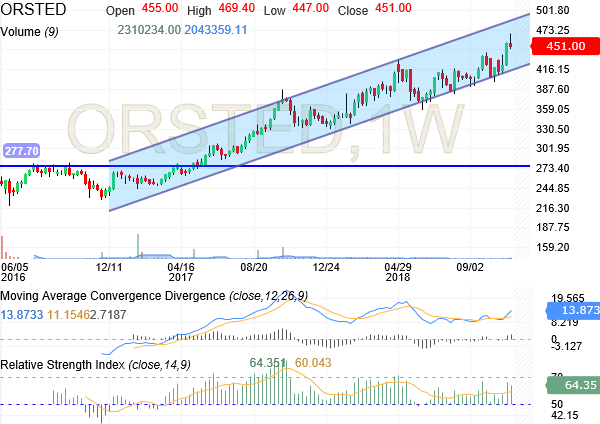The width and height of the screenshot is (600, 424).
Task: Click the 244.85 price axis label
Action: 553,188
